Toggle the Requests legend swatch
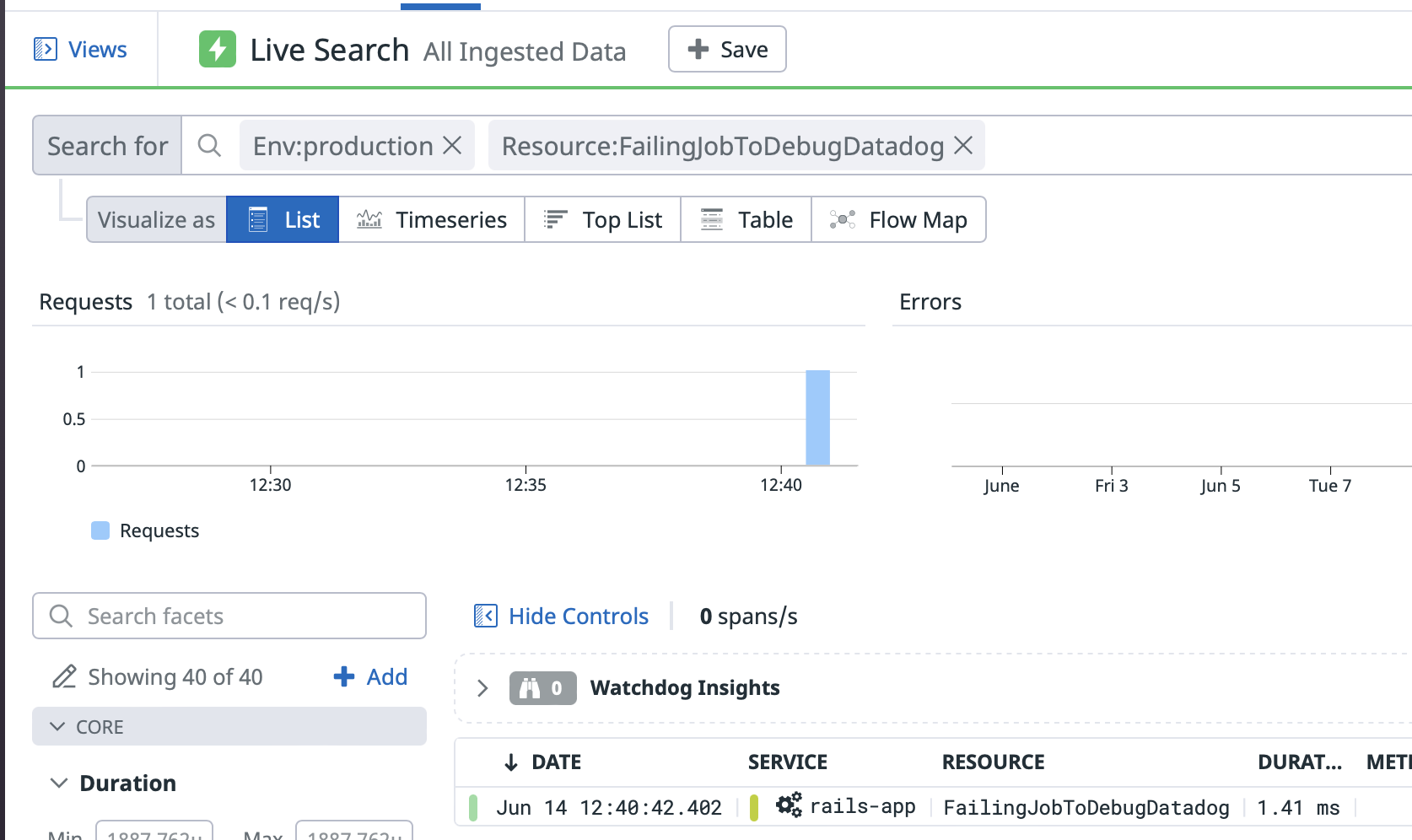1412x840 pixels. point(100,530)
